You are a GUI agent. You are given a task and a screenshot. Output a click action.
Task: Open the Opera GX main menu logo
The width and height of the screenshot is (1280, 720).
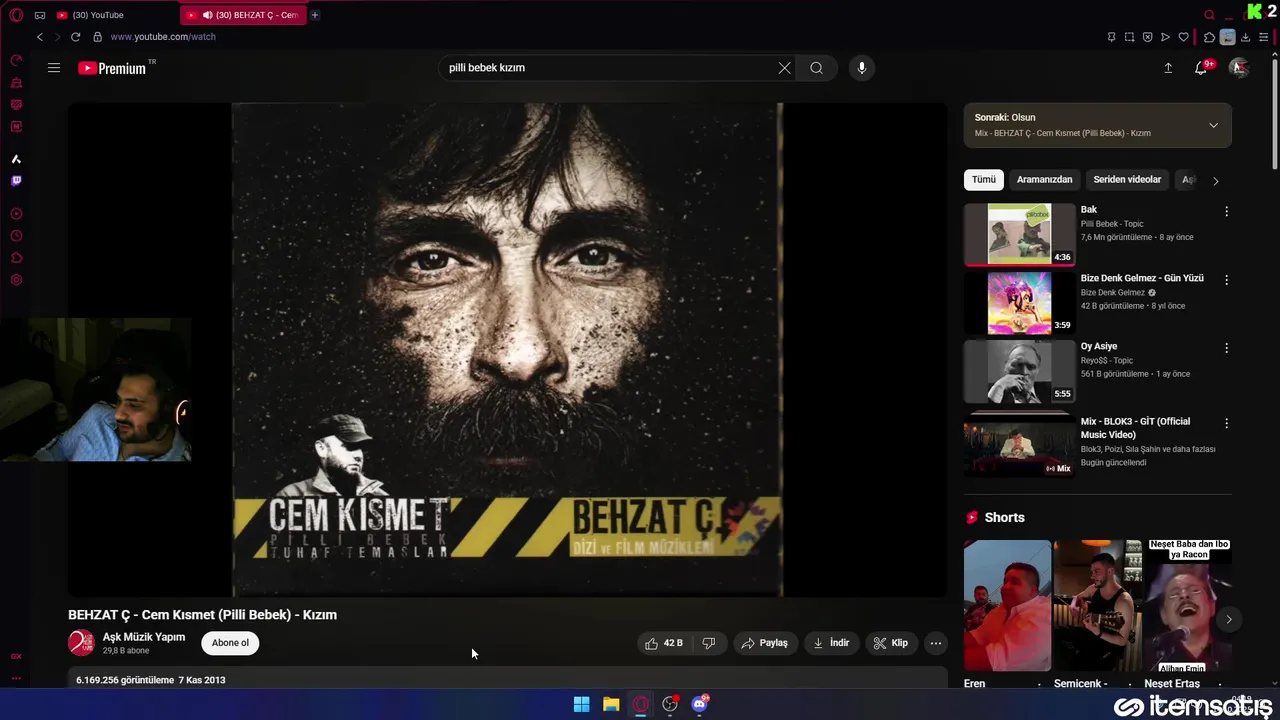tap(16, 15)
